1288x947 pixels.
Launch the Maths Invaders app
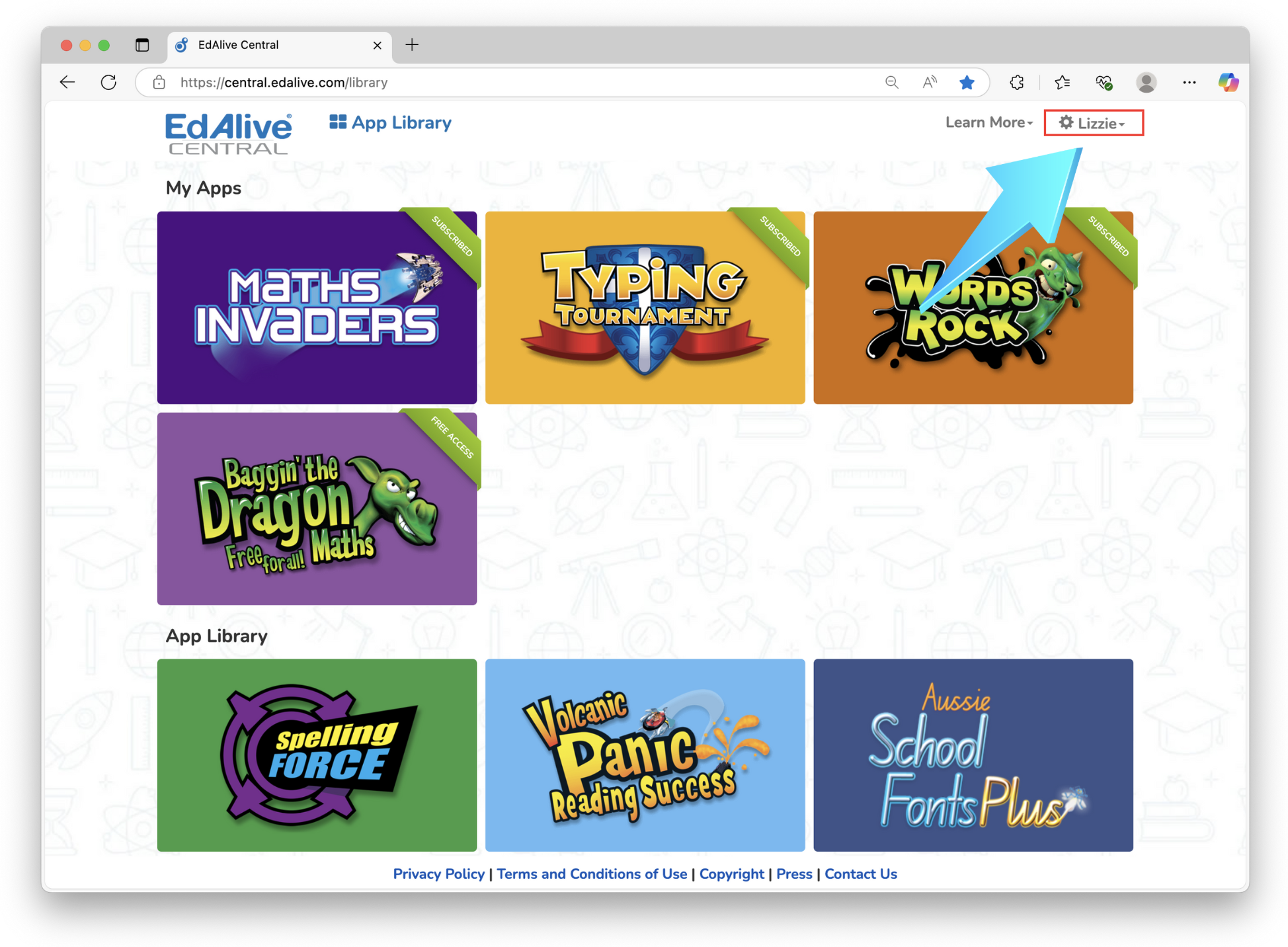317,308
